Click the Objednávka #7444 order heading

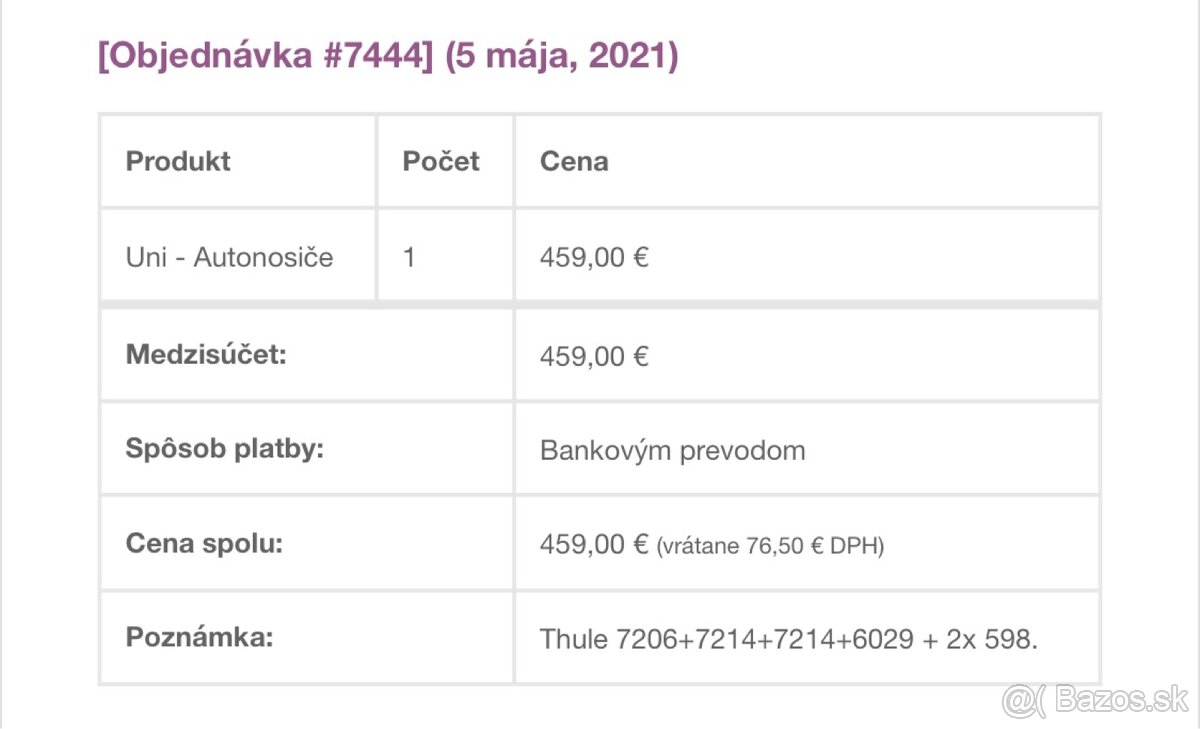click(x=265, y=56)
